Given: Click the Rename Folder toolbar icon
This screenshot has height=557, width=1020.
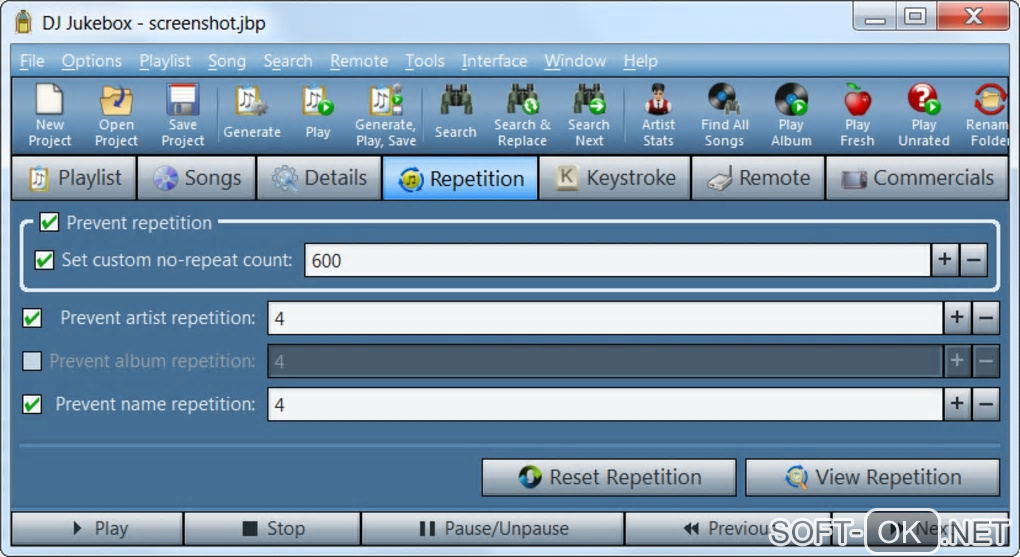Looking at the screenshot, I should coord(987,115).
